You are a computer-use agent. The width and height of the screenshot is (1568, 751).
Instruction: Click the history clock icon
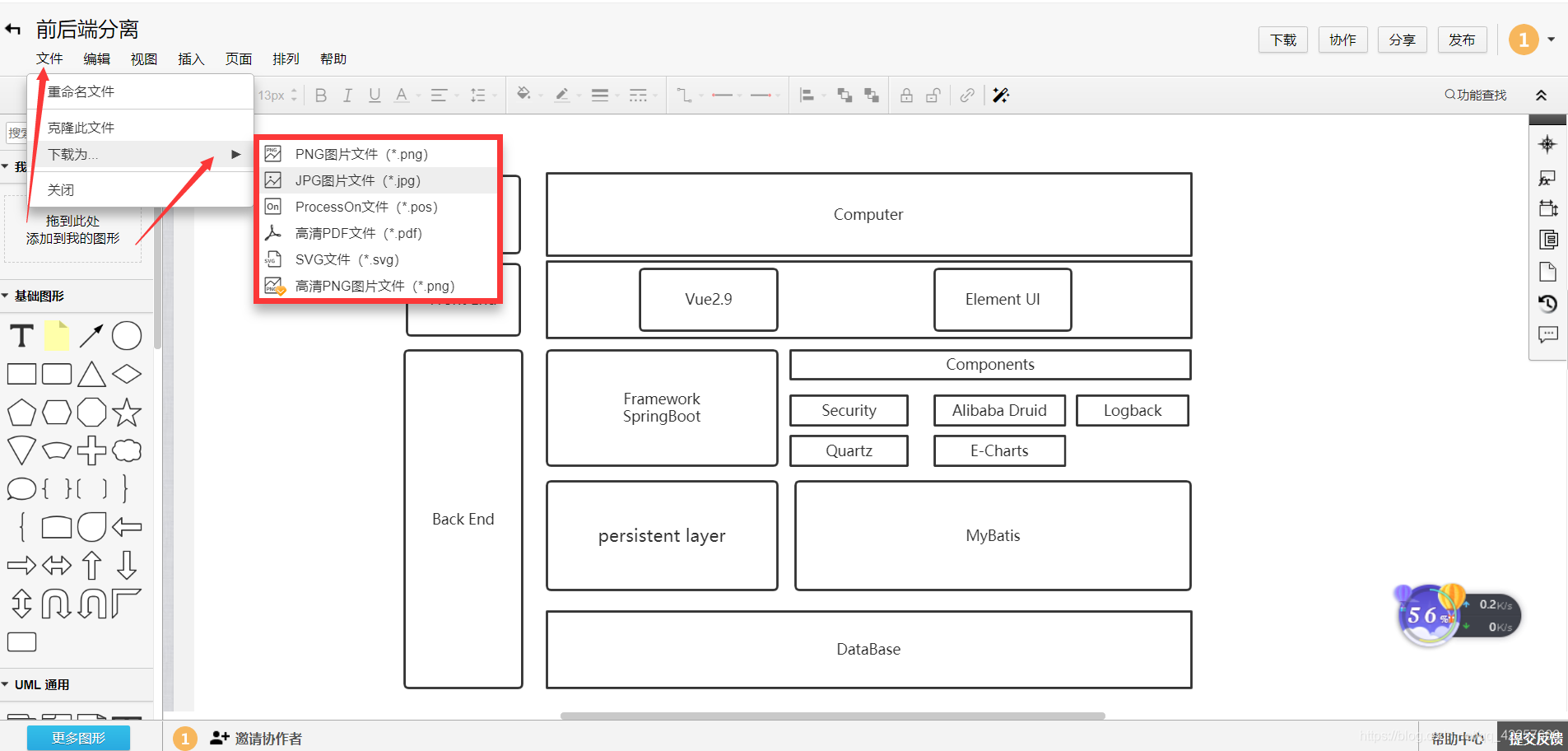(x=1547, y=303)
